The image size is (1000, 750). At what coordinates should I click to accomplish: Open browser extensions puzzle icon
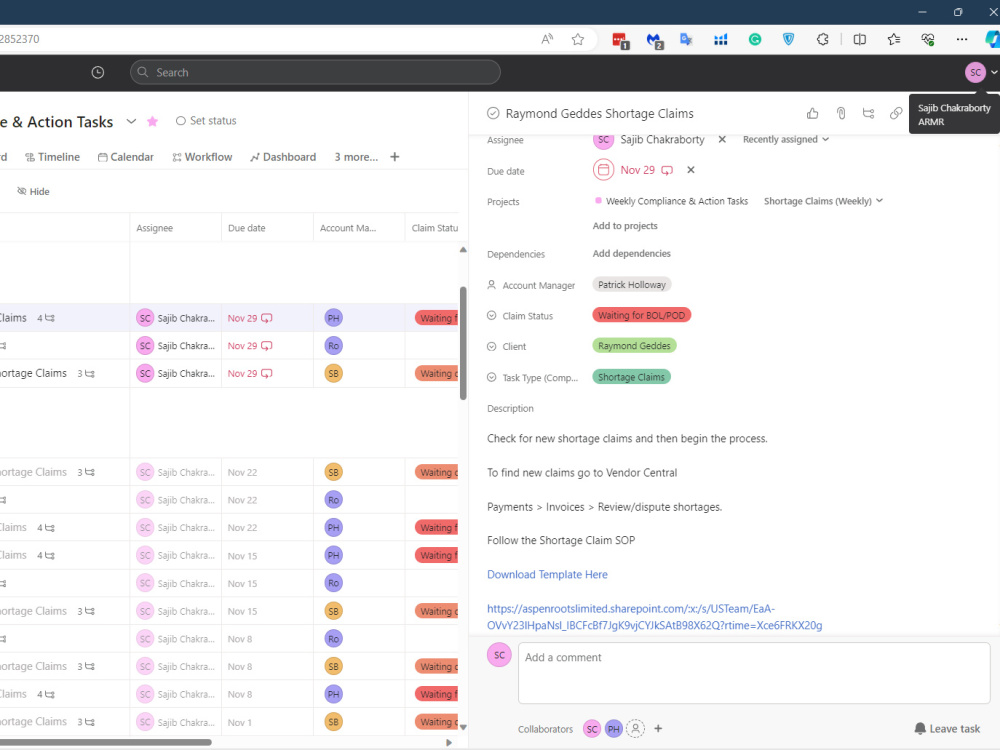(823, 40)
